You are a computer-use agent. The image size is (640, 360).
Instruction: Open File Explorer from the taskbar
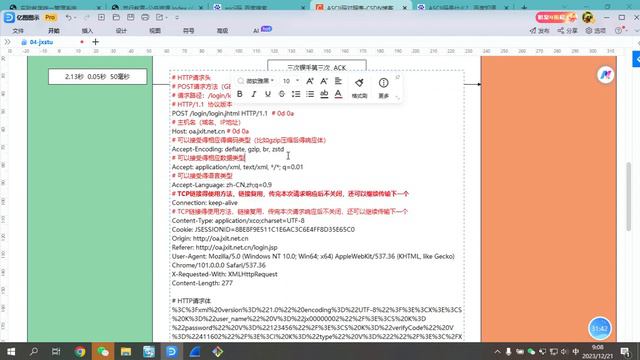tap(126, 351)
